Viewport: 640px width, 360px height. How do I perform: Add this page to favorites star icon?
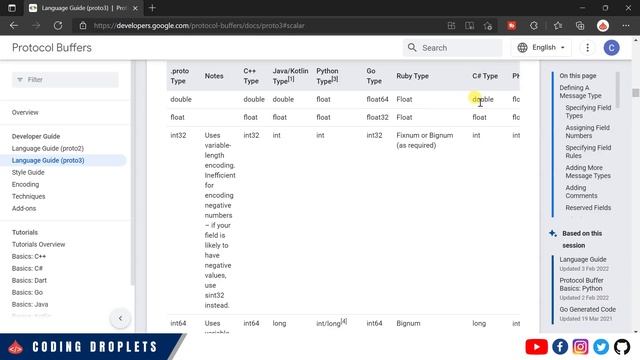tap(488, 25)
